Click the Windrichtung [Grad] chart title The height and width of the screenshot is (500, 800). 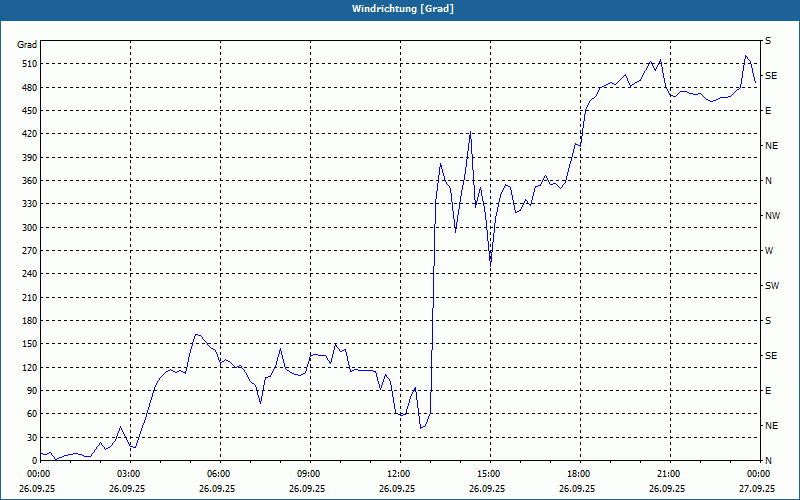click(400, 9)
